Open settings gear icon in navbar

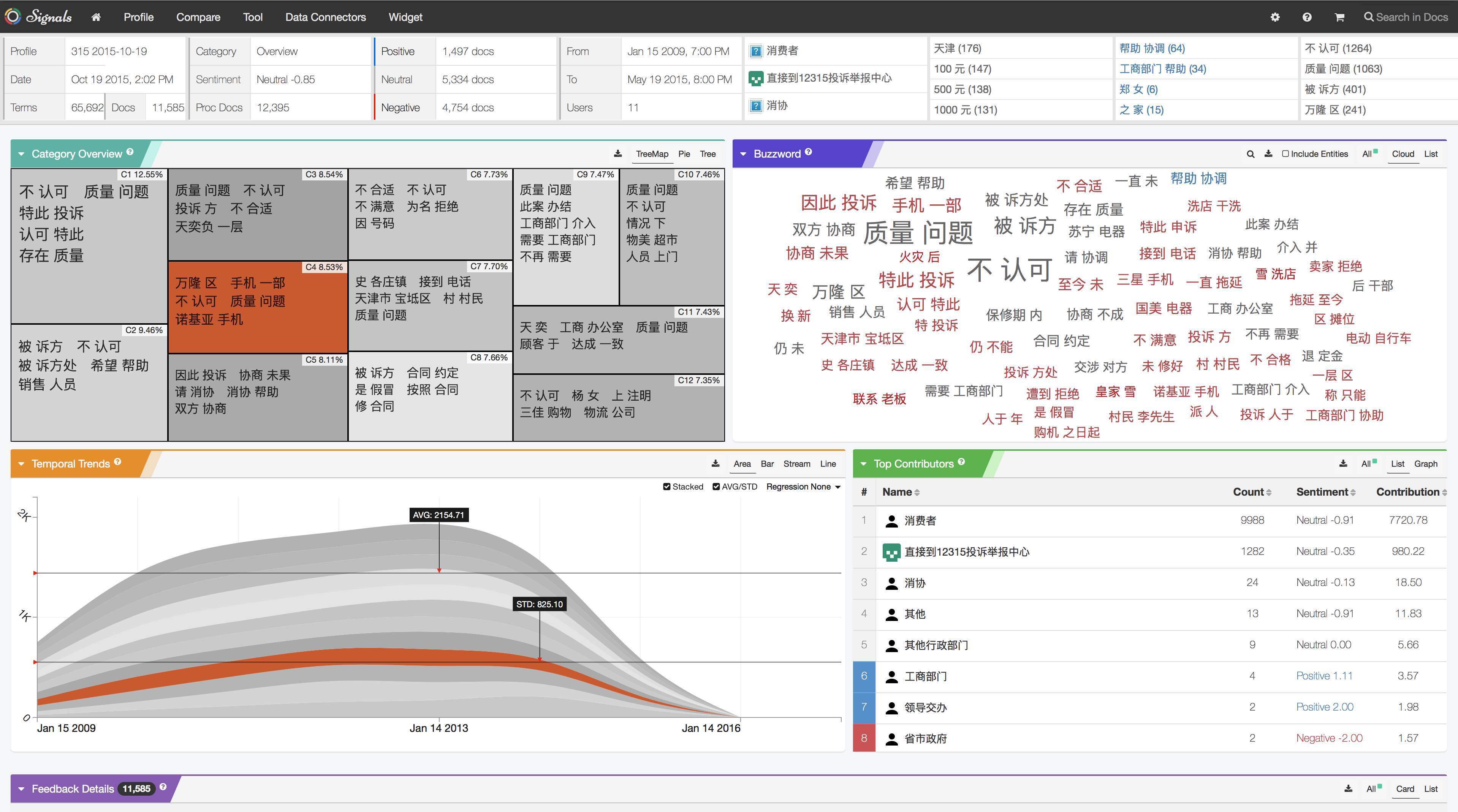[1274, 17]
